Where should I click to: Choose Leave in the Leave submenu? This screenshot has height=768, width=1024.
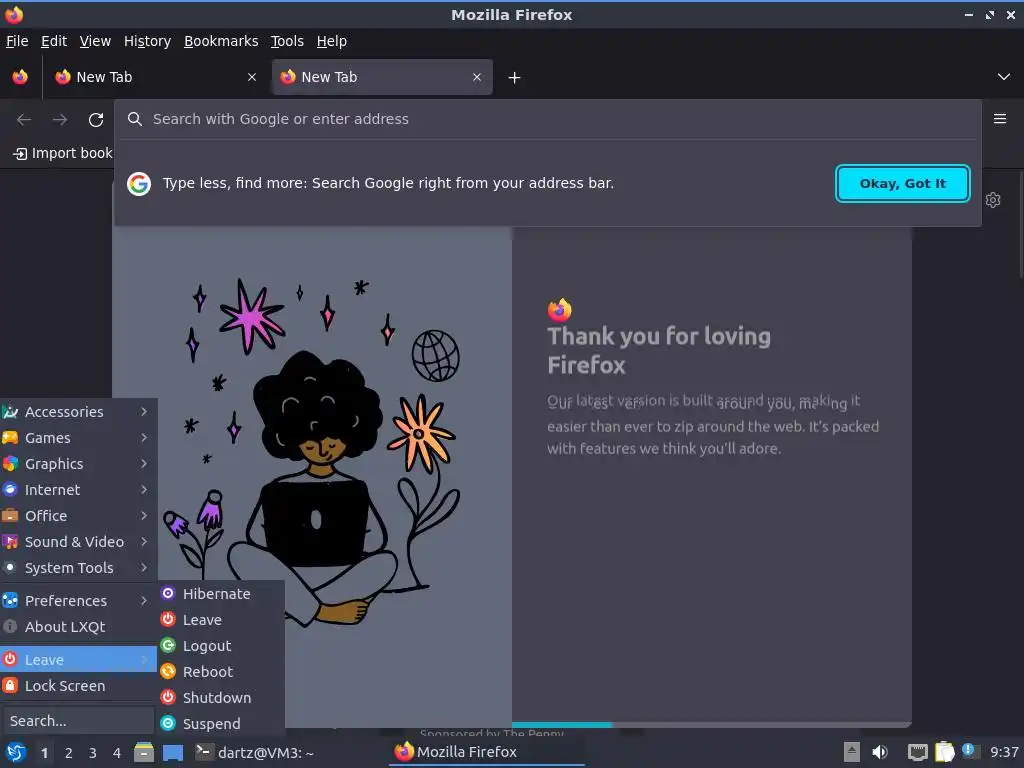(x=221, y=620)
